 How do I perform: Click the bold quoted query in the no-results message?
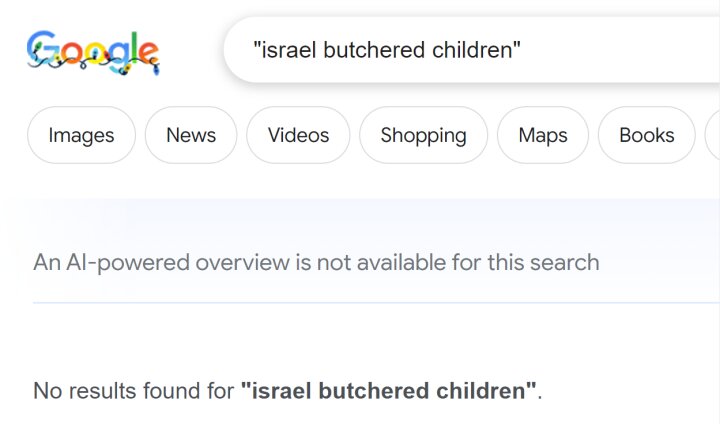[x=388, y=391]
